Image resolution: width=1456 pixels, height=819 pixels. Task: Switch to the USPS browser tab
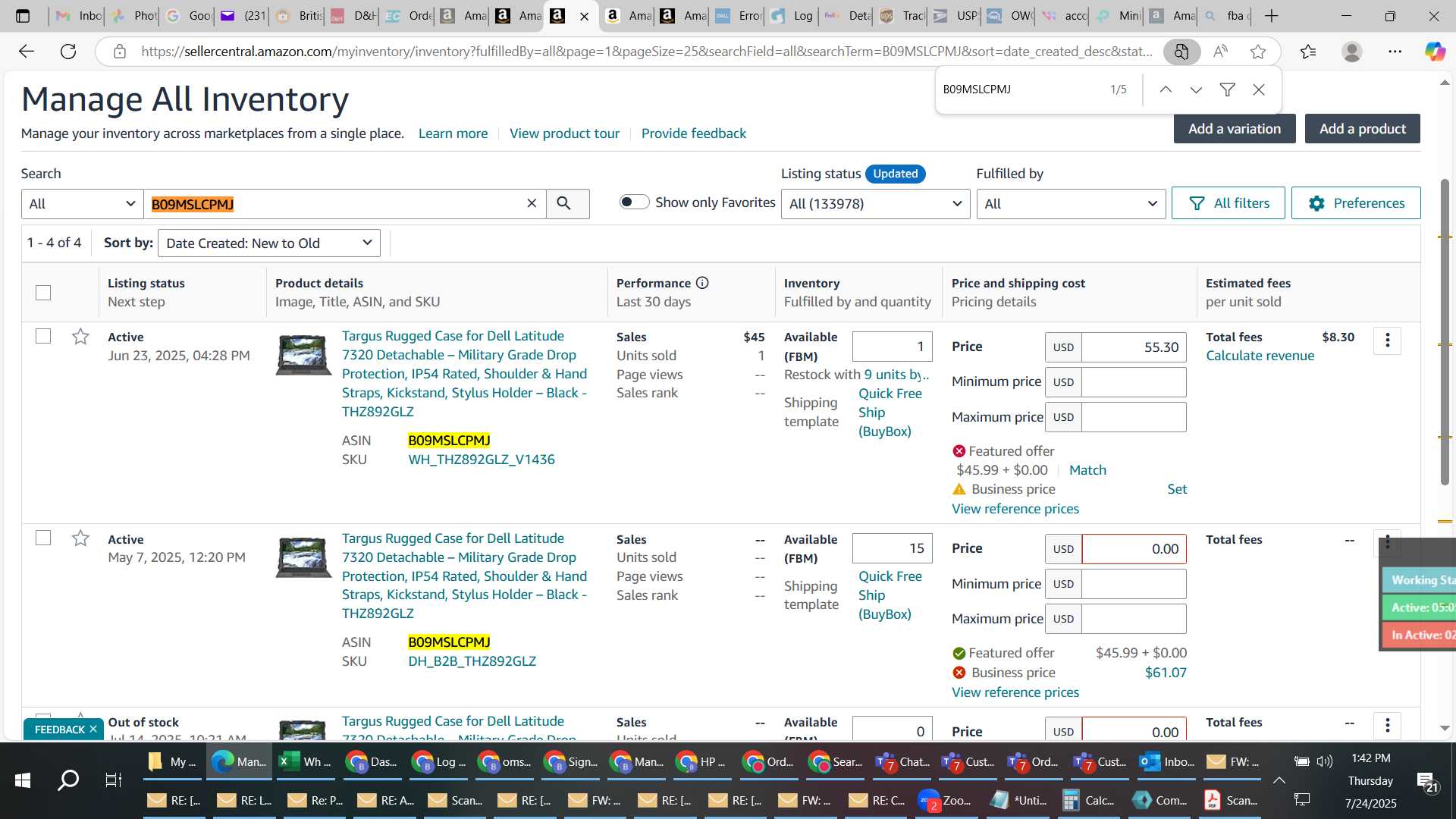point(955,16)
